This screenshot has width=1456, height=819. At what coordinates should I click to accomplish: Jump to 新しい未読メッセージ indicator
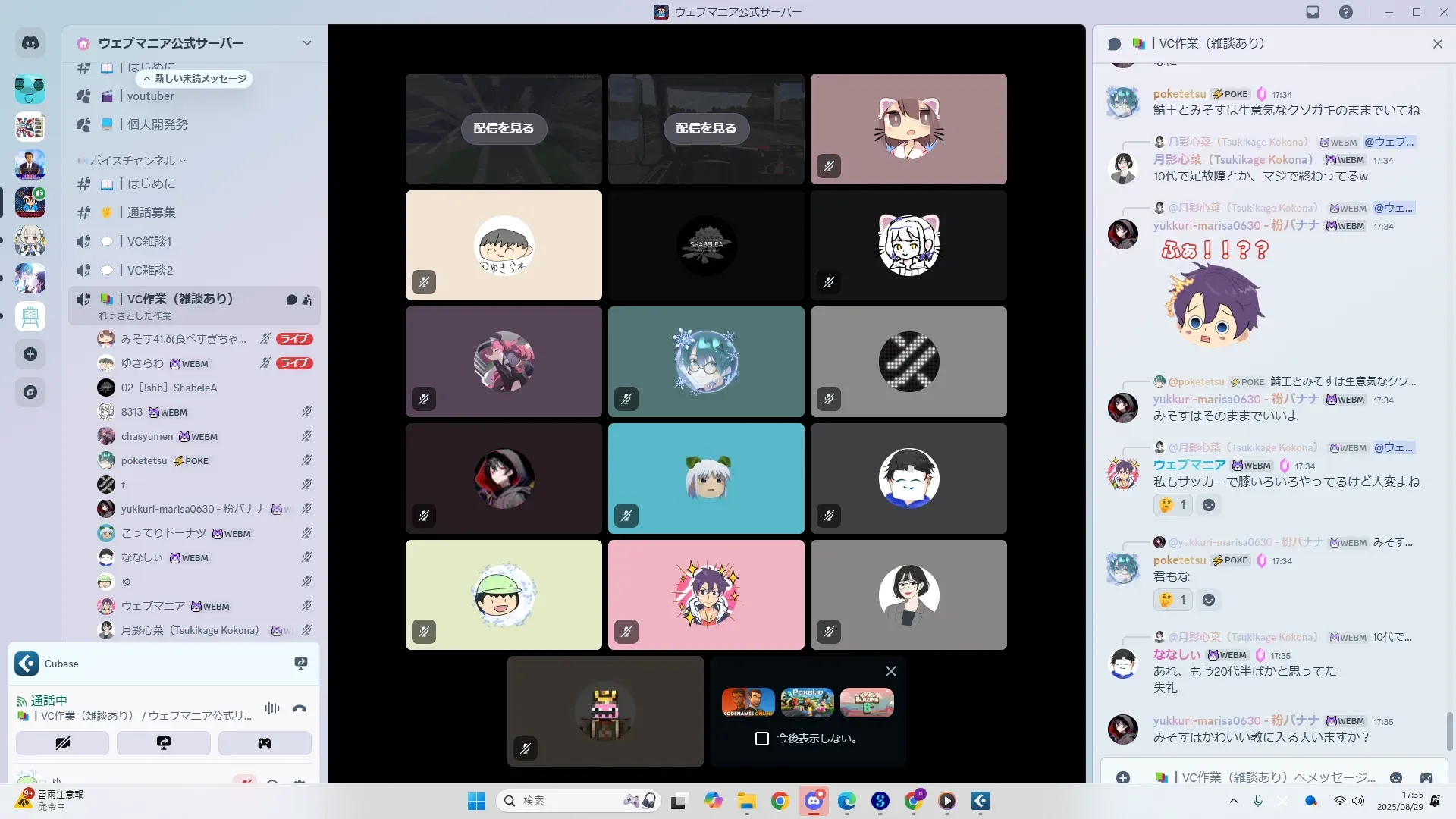[195, 79]
